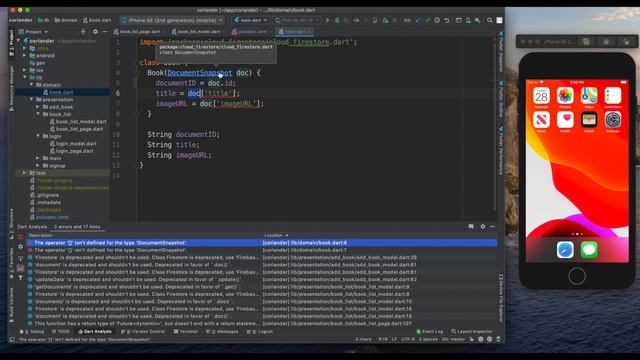Open Calendar app on the simulator home screen
Image resolution: width=640 pixels, height=360 pixels.
541,96
